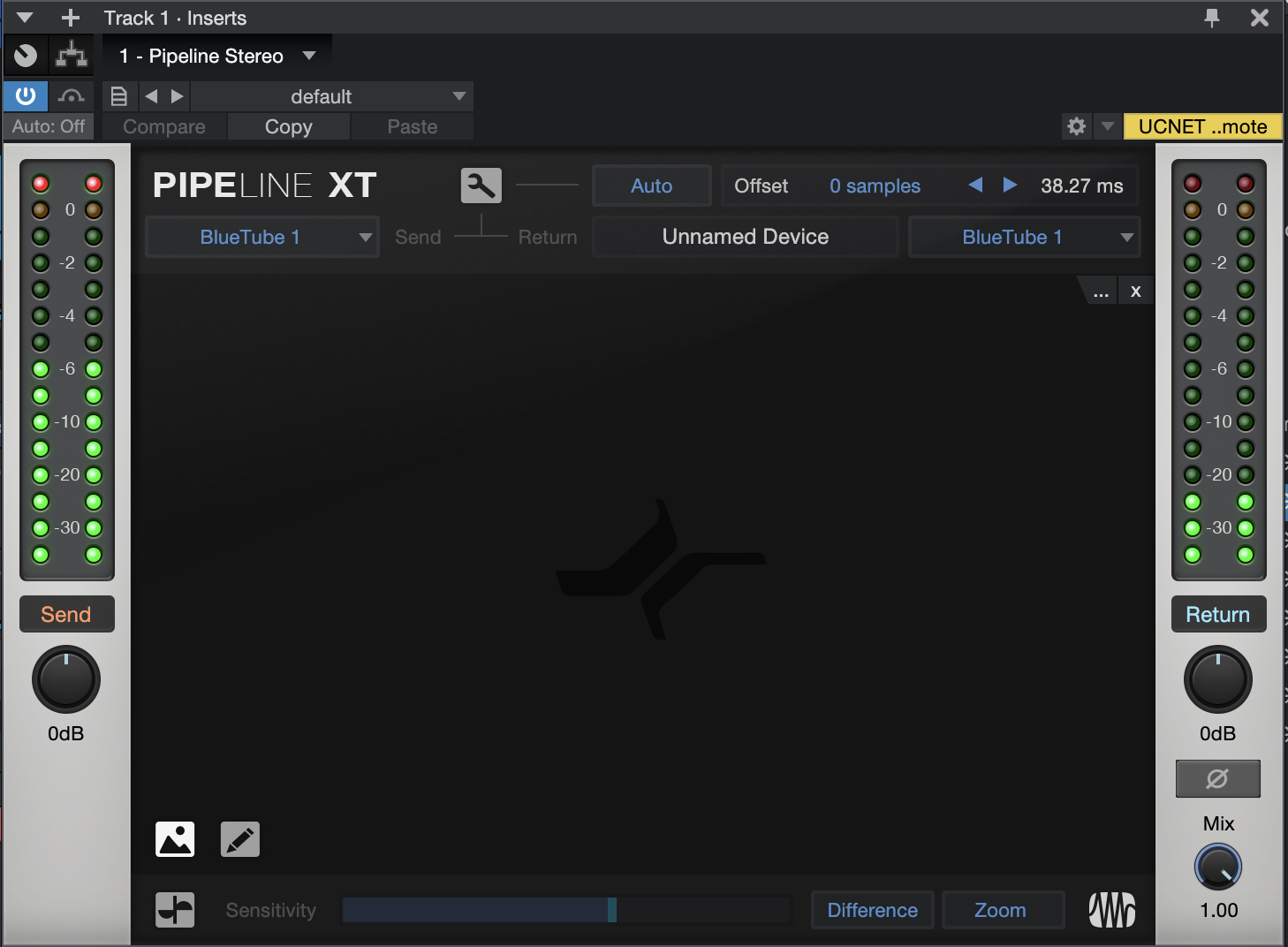Screen dimensions: 1288x947
Task: Open the routing channel editor icon
Action: pyautogui.click(x=72, y=56)
